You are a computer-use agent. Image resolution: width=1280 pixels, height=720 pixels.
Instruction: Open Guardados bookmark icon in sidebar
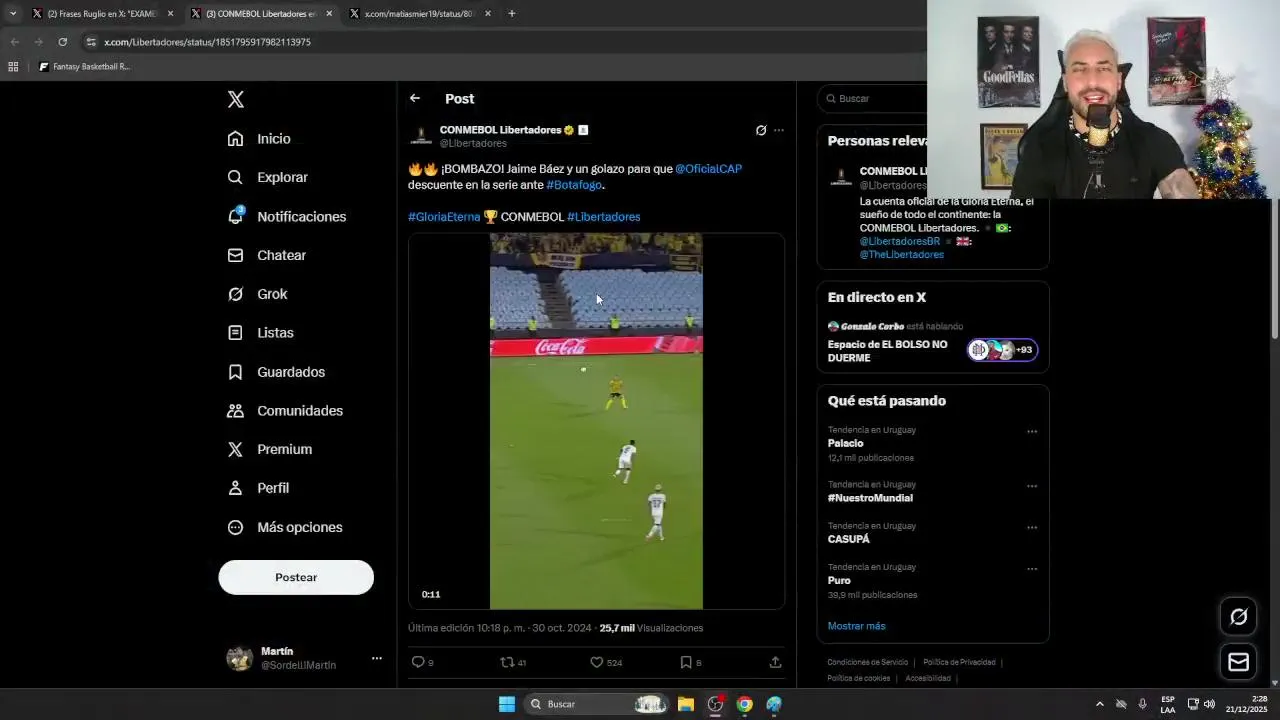coord(235,372)
